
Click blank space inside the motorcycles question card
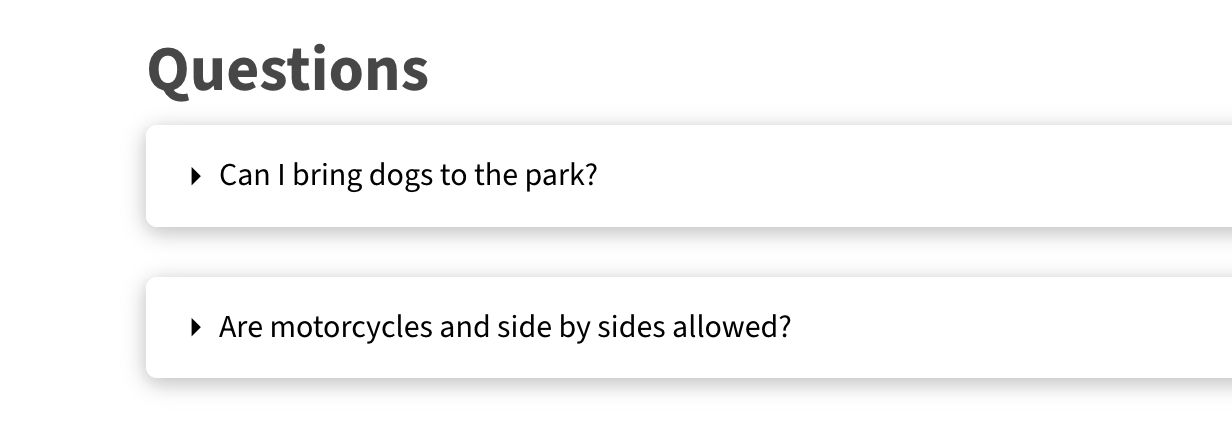pos(1000,328)
